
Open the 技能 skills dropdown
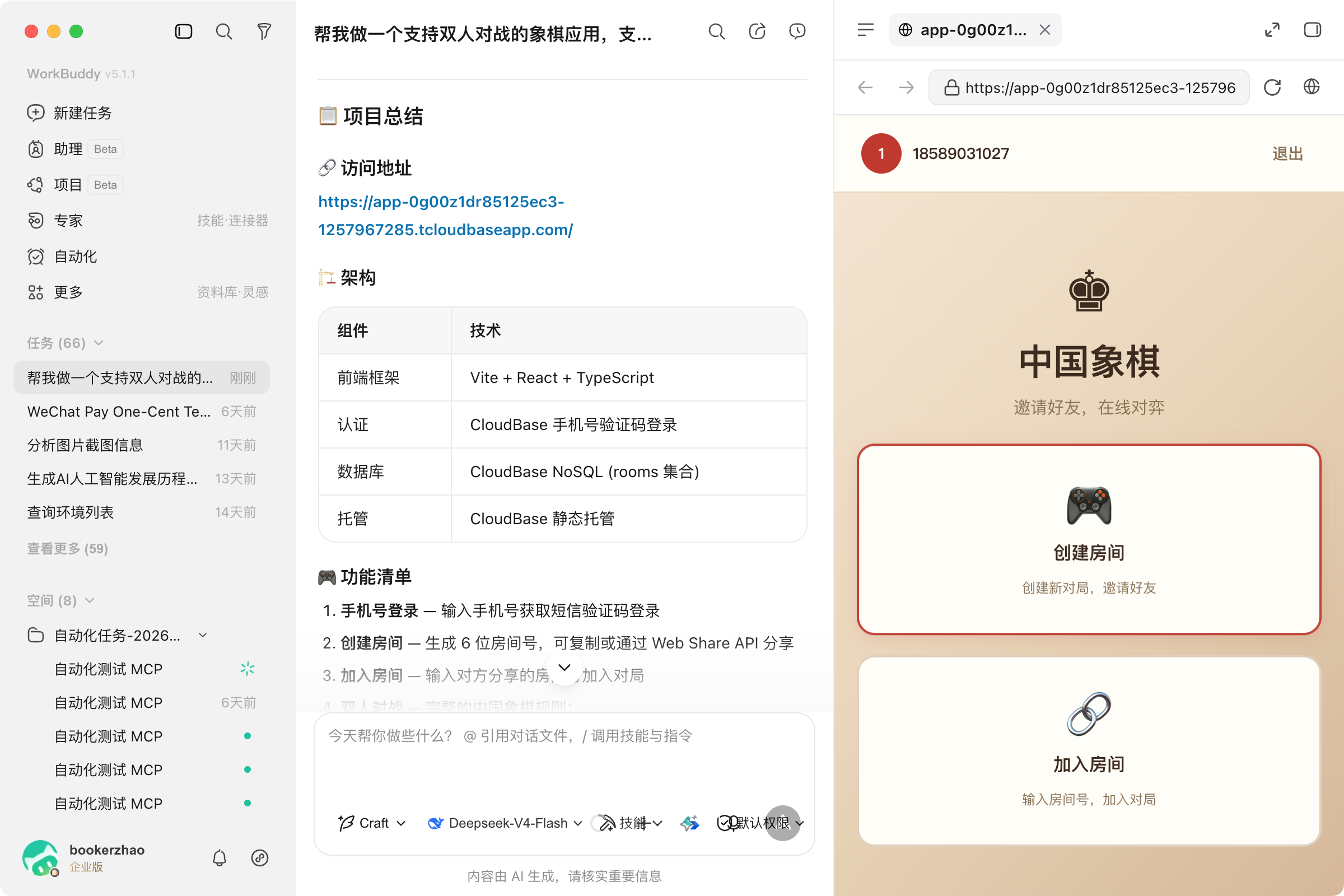click(x=632, y=823)
